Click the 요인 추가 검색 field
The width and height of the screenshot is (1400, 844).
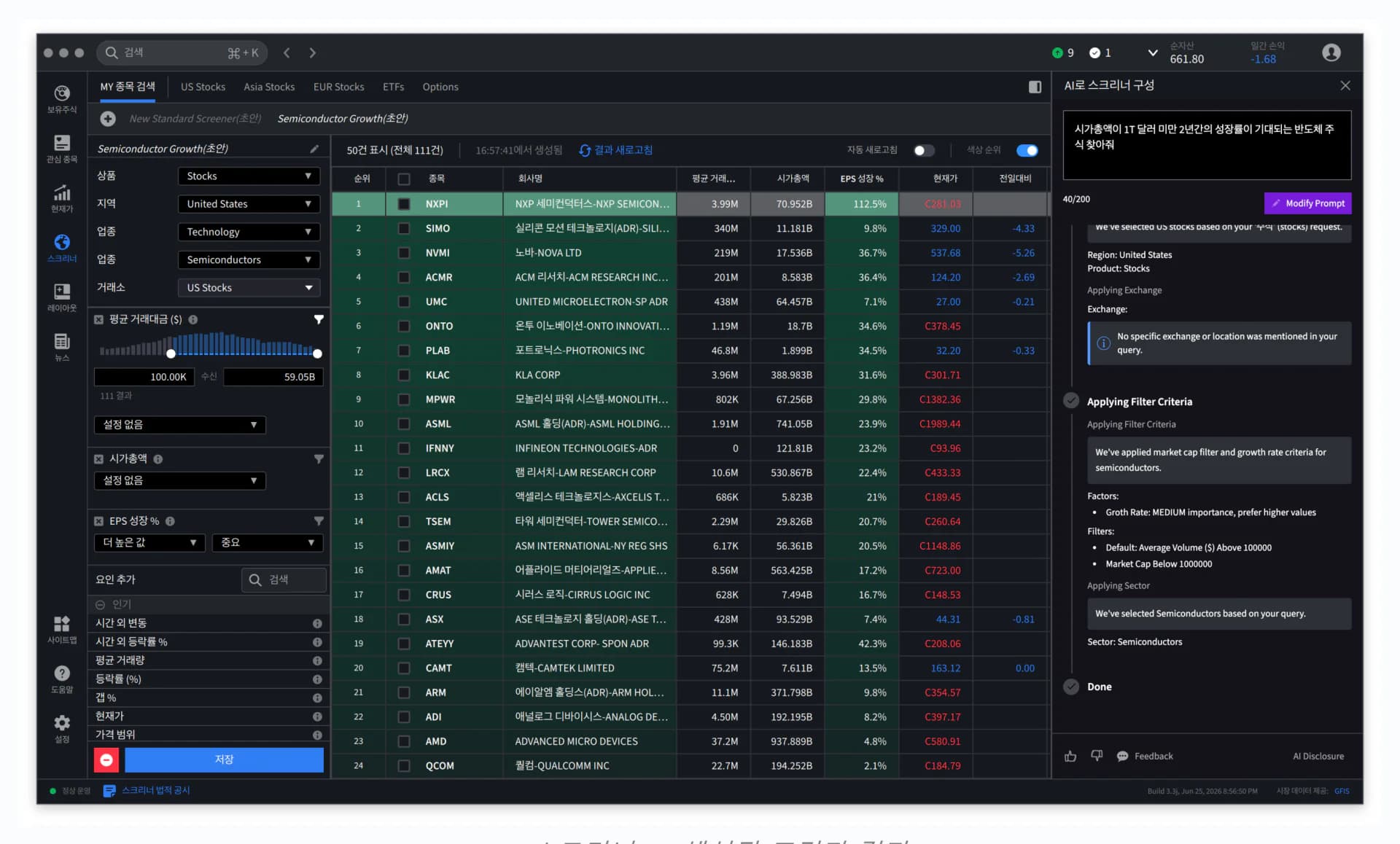284,579
